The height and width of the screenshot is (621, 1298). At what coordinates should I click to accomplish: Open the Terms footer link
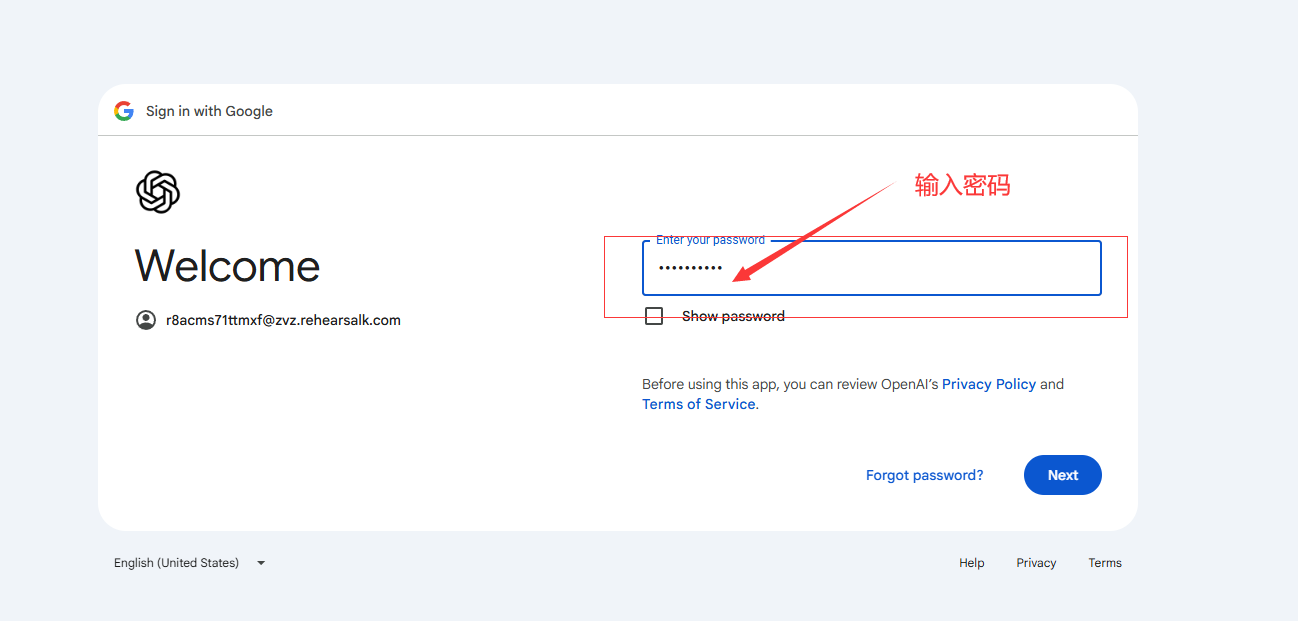coord(1105,563)
